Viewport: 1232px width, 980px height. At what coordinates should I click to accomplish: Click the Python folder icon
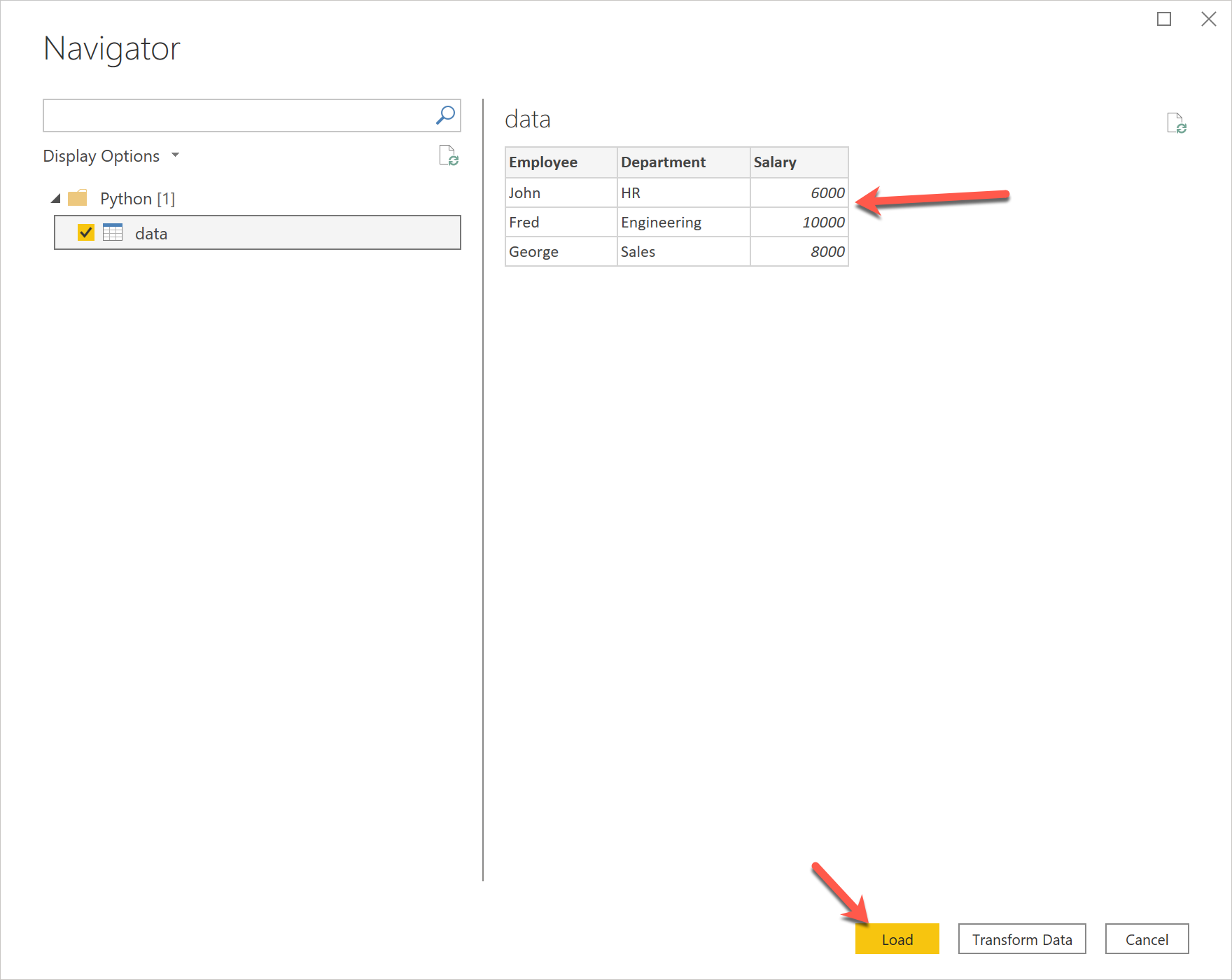(78, 198)
